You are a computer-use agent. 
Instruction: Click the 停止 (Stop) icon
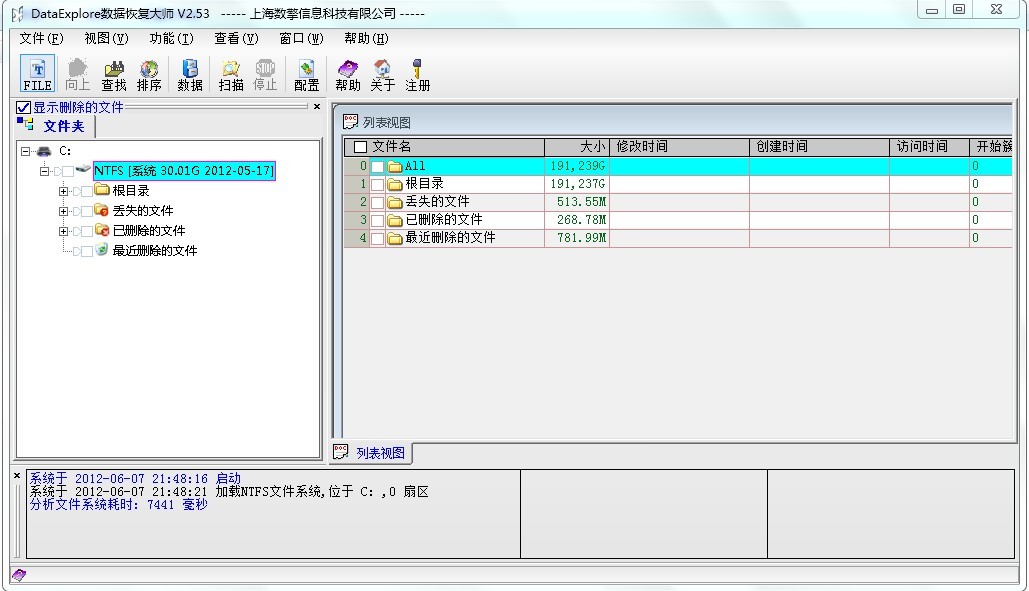265,72
